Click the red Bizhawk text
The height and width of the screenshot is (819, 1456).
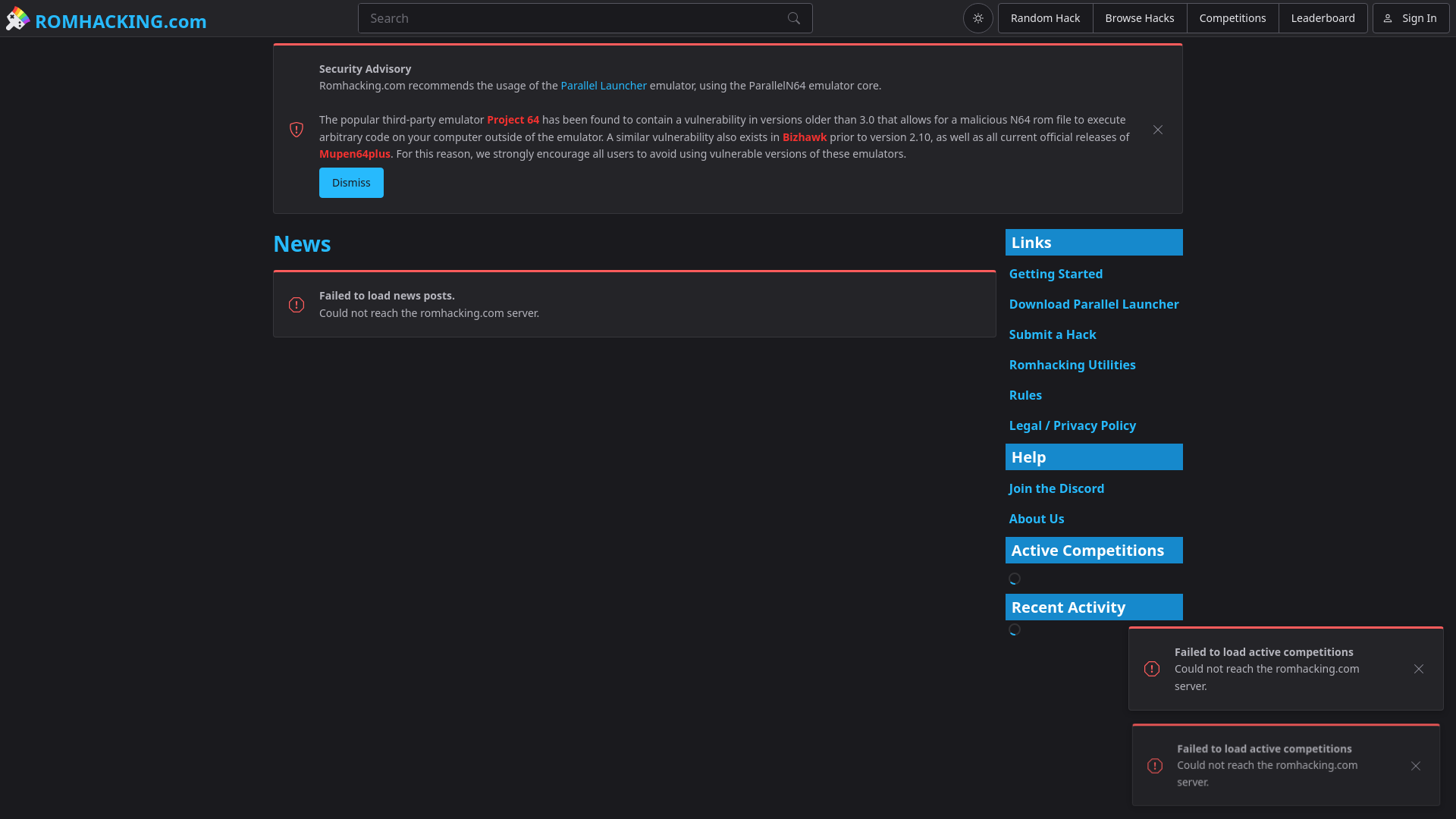click(x=805, y=137)
